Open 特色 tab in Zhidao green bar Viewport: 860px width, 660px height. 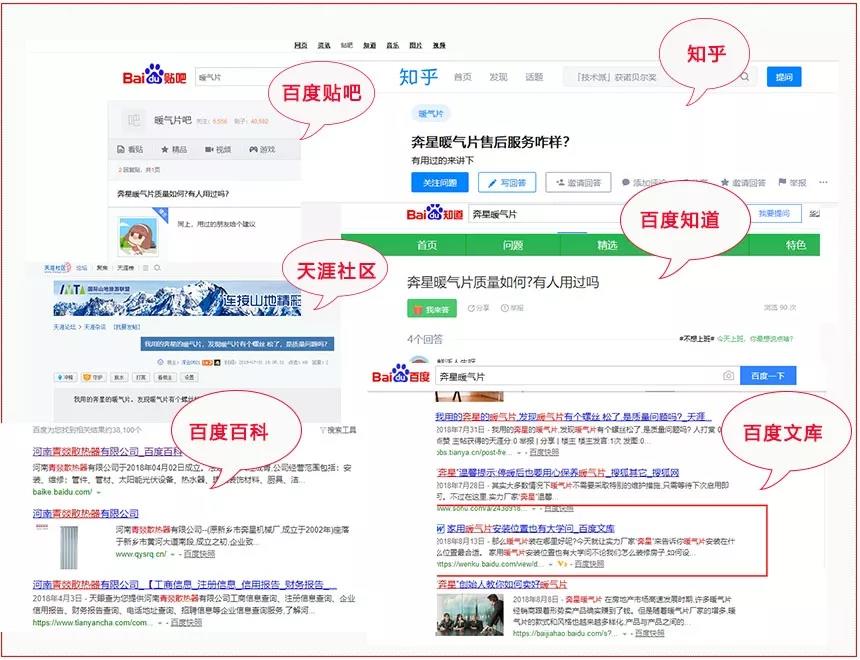click(795, 245)
